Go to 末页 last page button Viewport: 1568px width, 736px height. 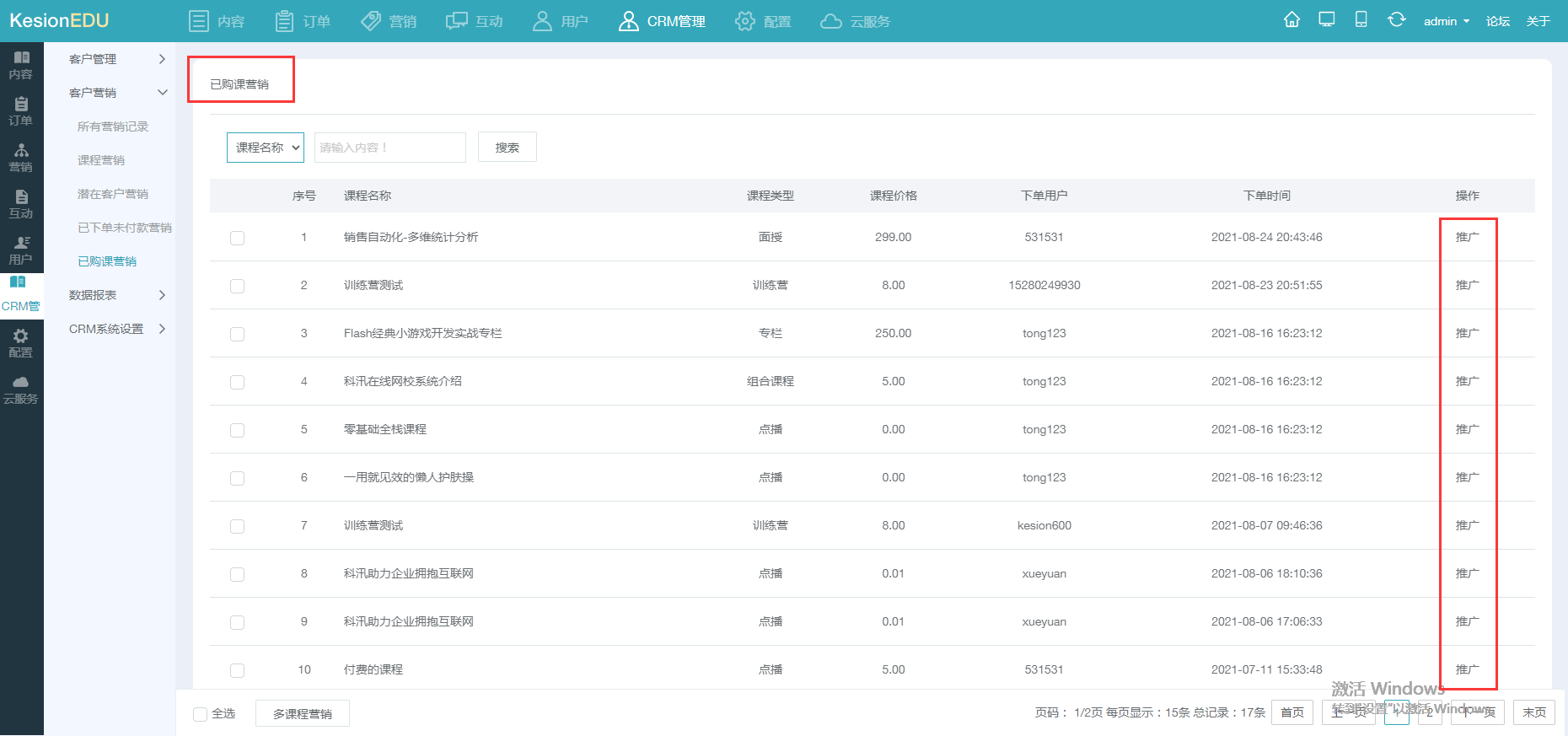click(x=1534, y=712)
